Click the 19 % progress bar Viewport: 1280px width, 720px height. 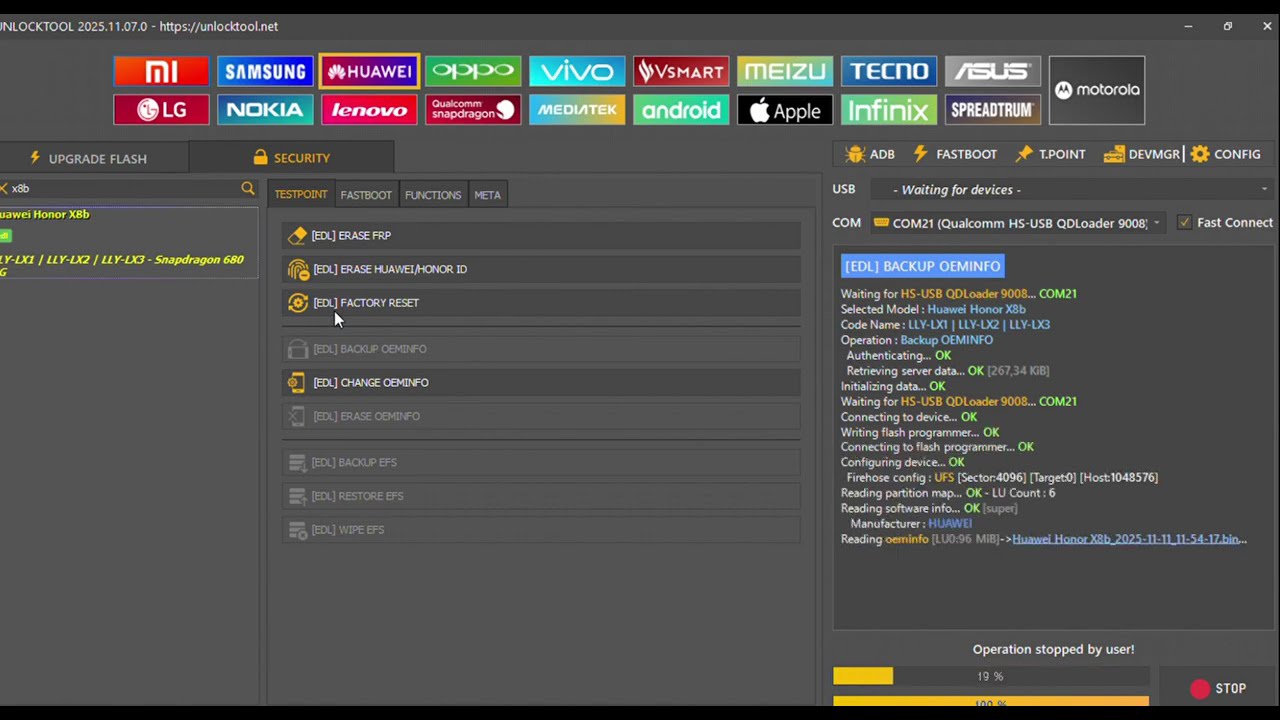[x=991, y=677]
